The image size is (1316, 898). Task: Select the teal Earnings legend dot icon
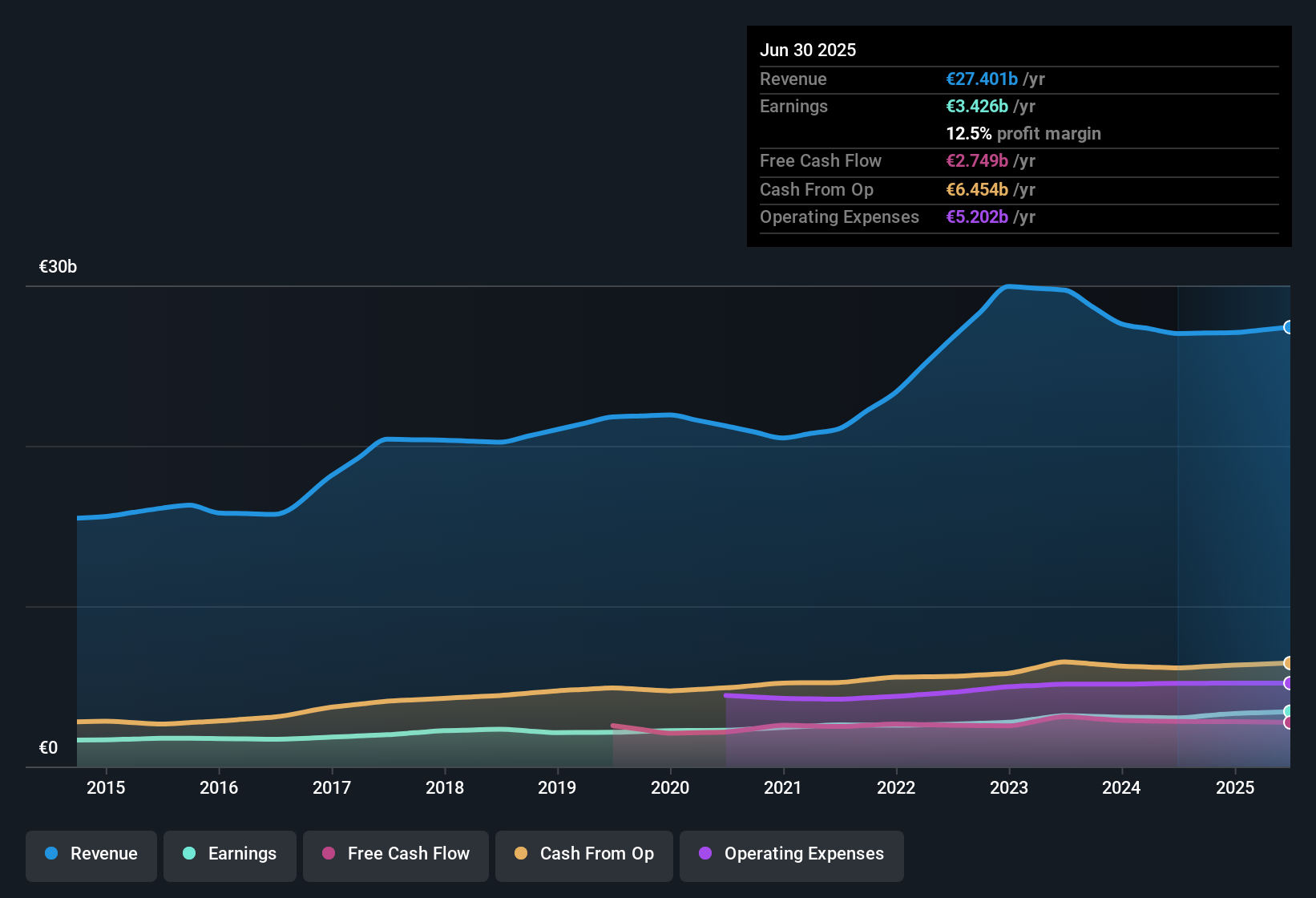189,854
